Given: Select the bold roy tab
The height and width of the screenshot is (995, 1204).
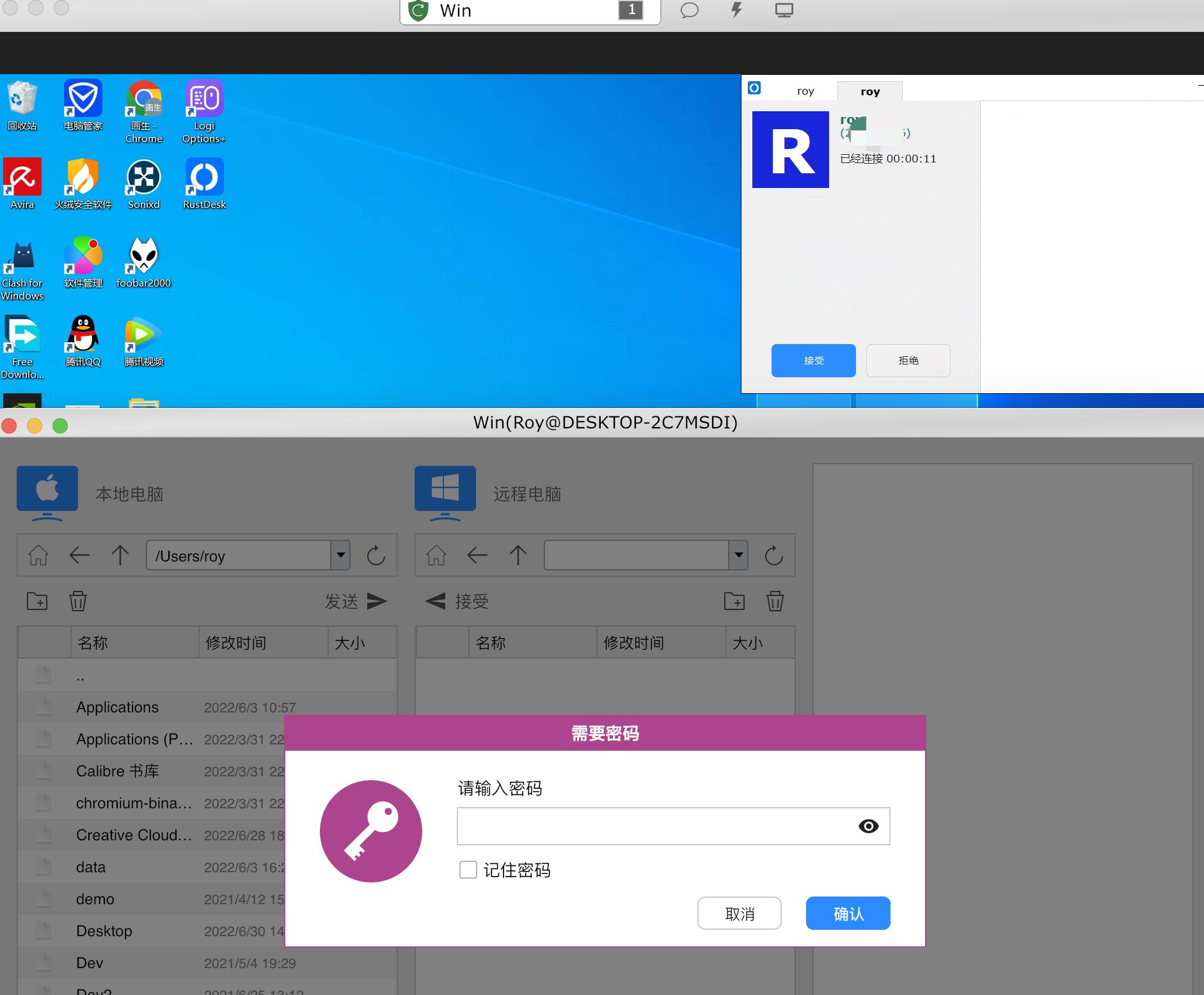Looking at the screenshot, I should (870, 91).
